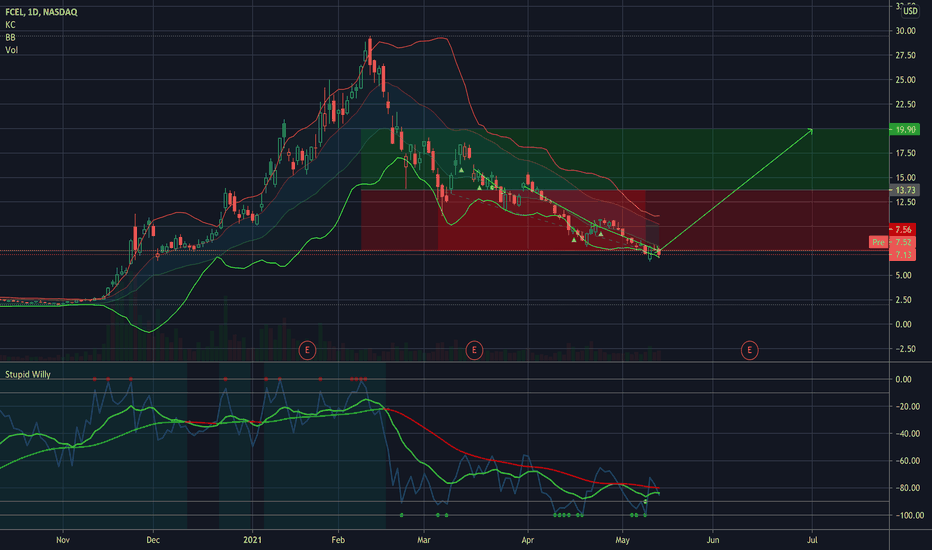Click the Nov label on time axis
932x550 pixels.
pyautogui.click(x=63, y=540)
